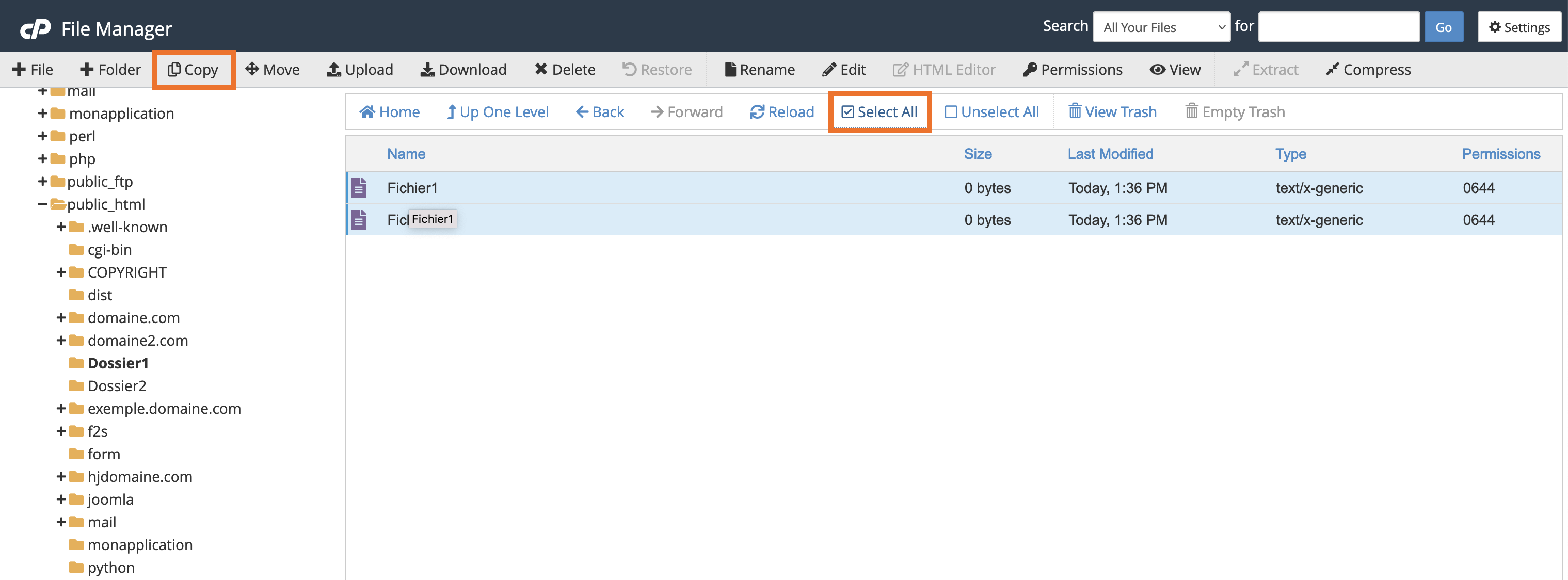Click the document icon of the first Fichier1 row
The image size is (1568, 580).
pyautogui.click(x=359, y=188)
